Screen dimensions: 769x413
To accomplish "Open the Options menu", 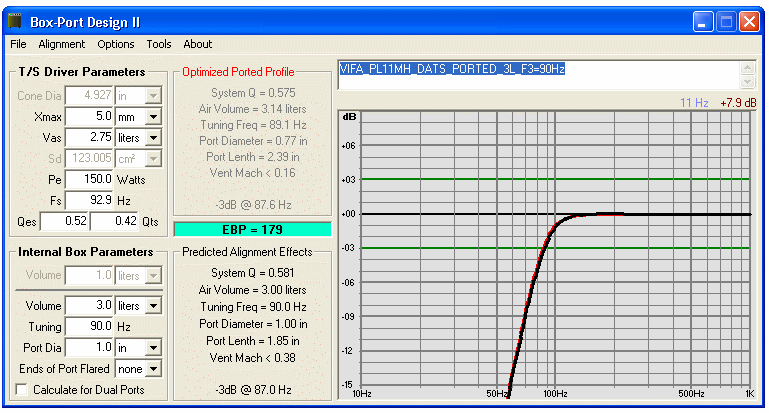I will (116, 44).
